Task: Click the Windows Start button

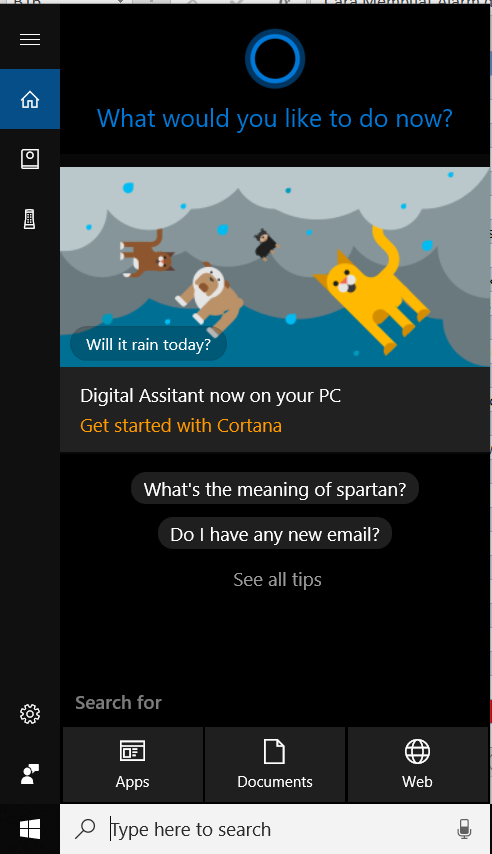Action: click(30, 829)
